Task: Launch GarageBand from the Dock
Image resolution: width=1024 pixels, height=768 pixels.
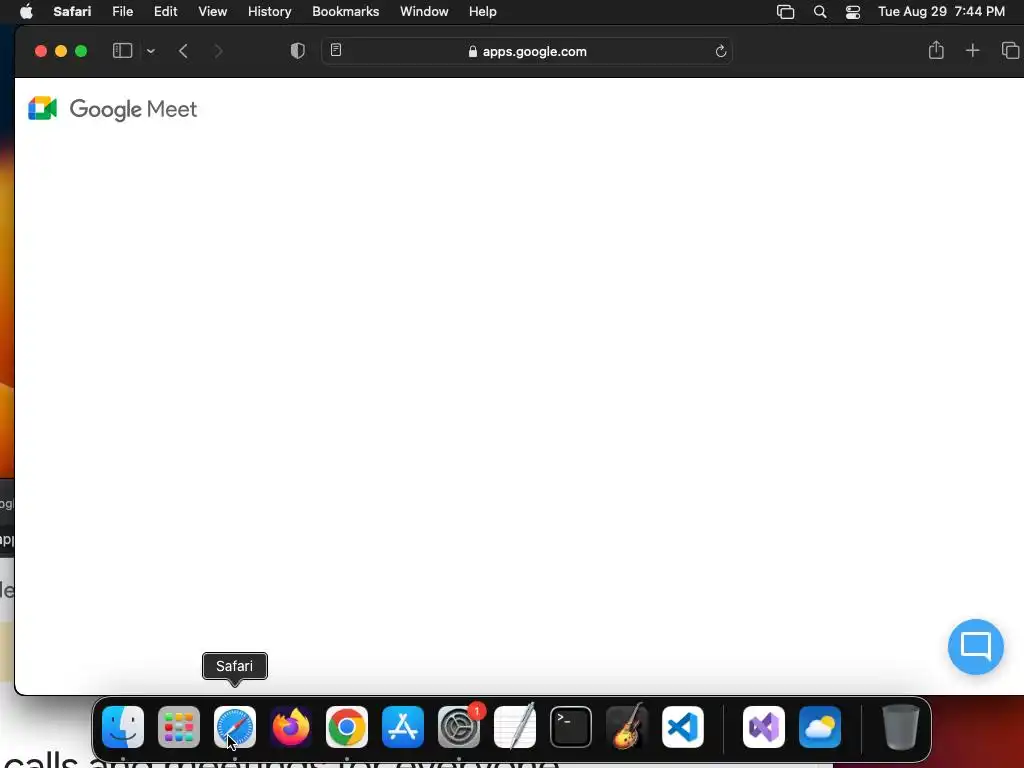Action: click(x=627, y=727)
